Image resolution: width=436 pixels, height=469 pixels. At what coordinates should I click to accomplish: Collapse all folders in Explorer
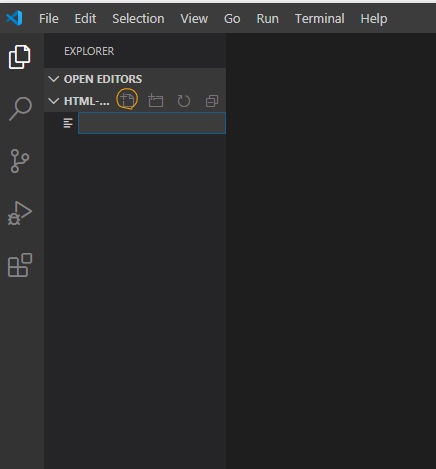212,101
